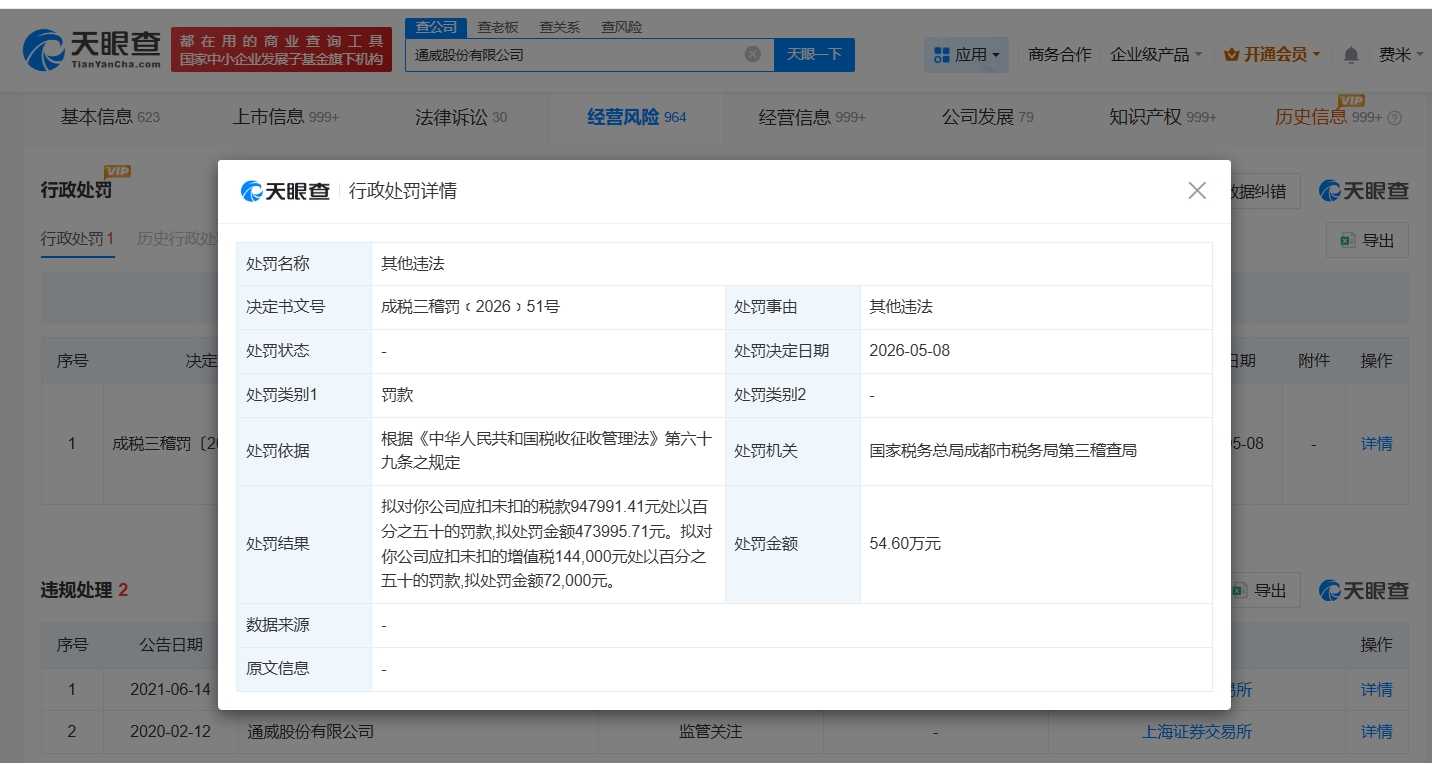1432x763 pixels.
Task: Click the 处罚结果 description text
Action: 547,544
